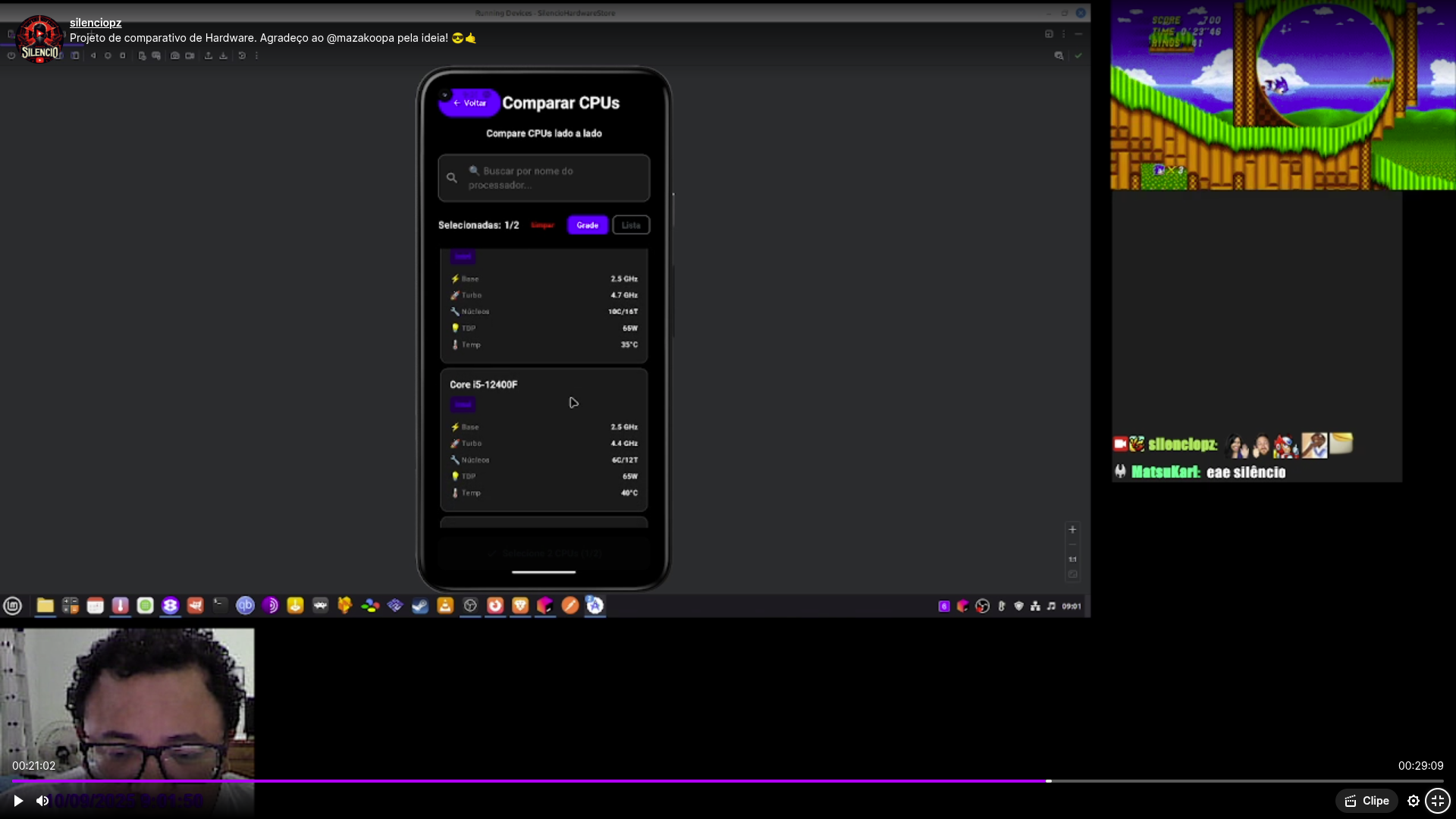Viewport: 1456px width, 819px height.
Task: Click the video progress bar
Action: 728,780
